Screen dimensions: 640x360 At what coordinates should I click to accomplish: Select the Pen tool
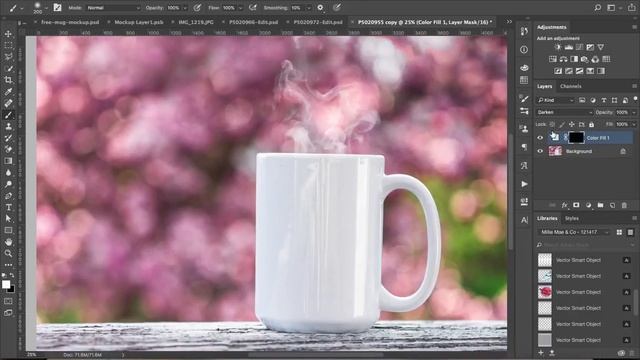click(8, 196)
